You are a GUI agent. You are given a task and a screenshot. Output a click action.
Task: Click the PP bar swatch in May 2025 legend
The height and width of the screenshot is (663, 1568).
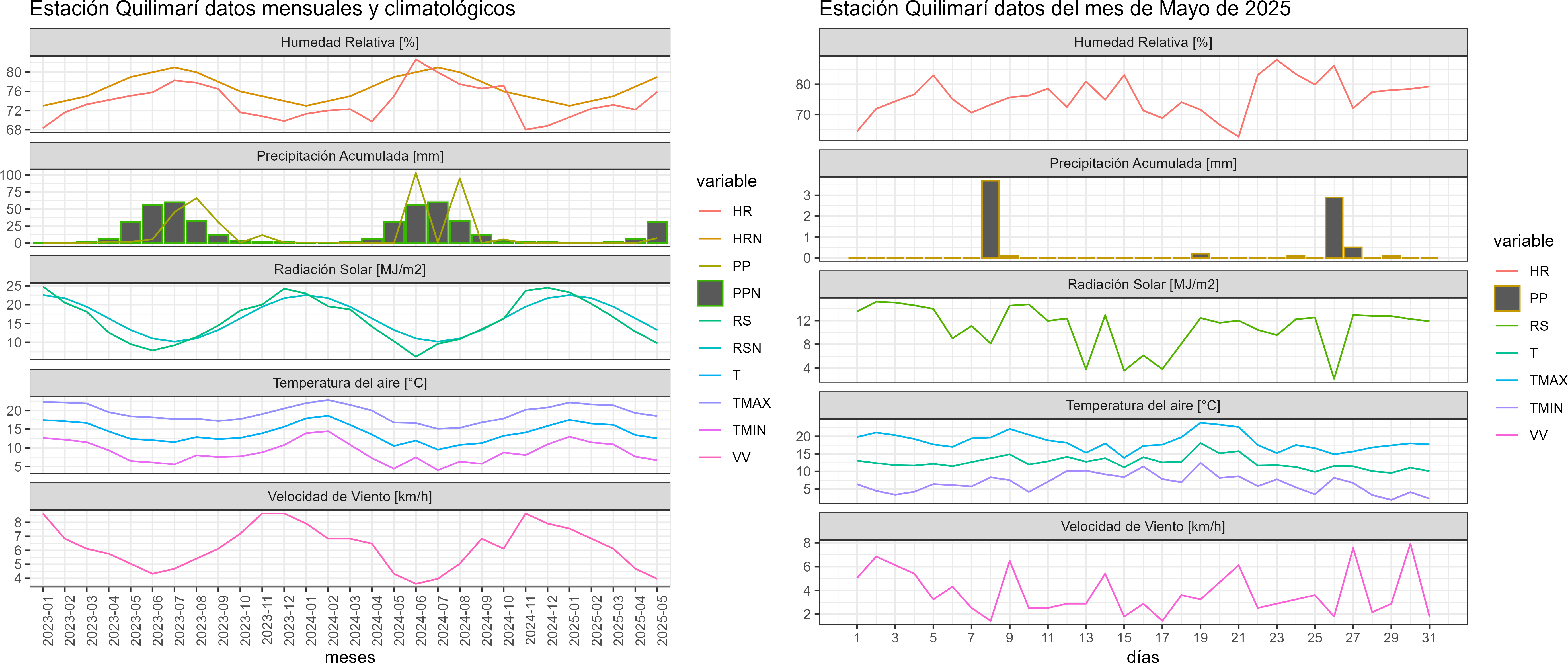1507,298
